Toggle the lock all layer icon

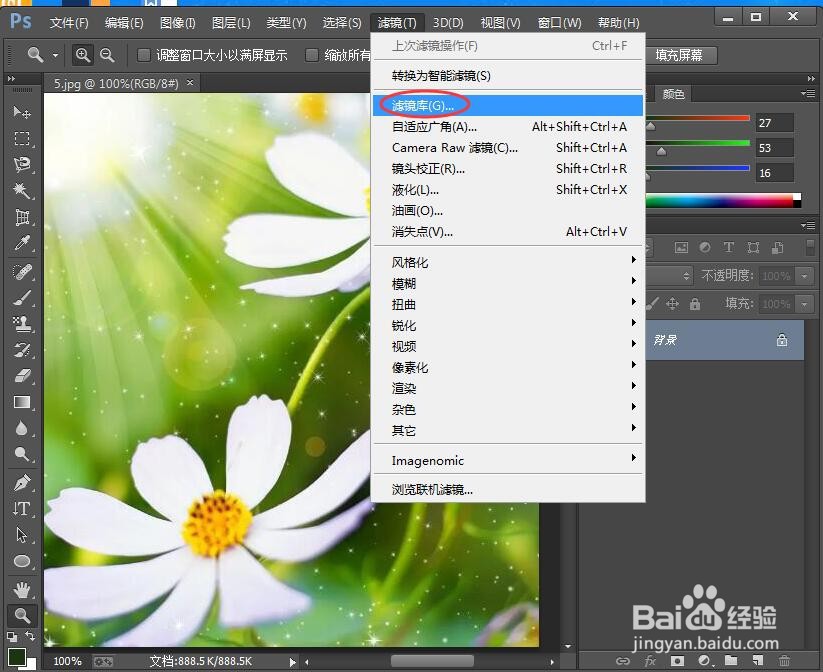695,303
